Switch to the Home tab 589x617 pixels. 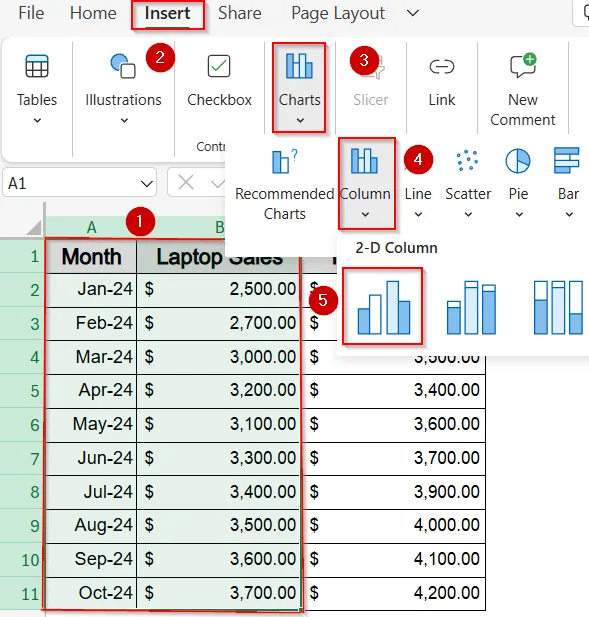pos(93,13)
